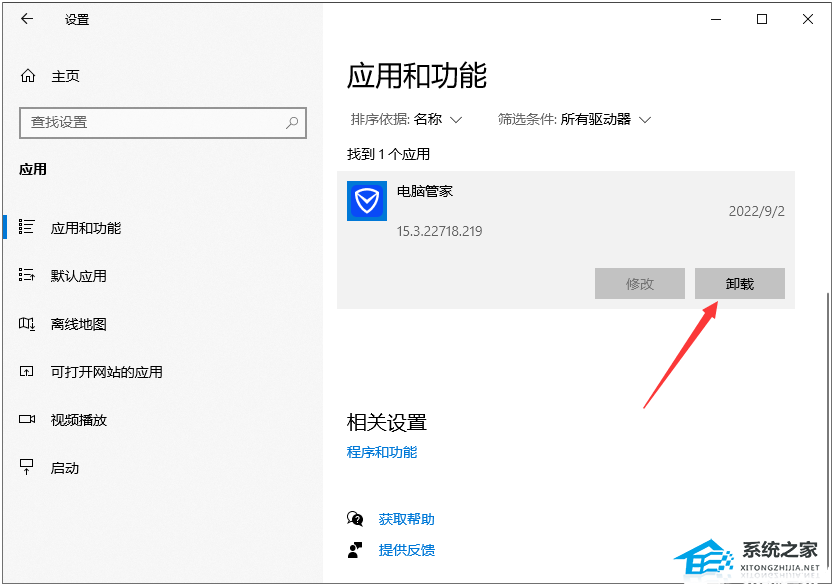Screen dimensions: 835x586
Task: Select 默认应用 in the sidebar
Action: pos(162,276)
